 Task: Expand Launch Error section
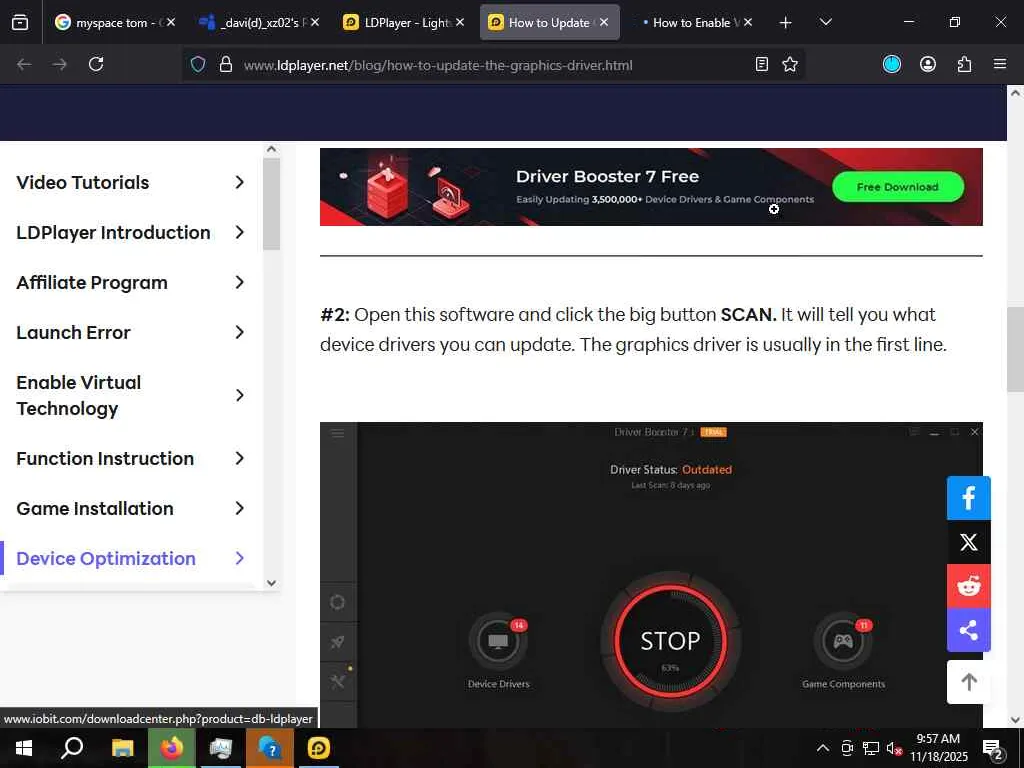[x=131, y=332]
